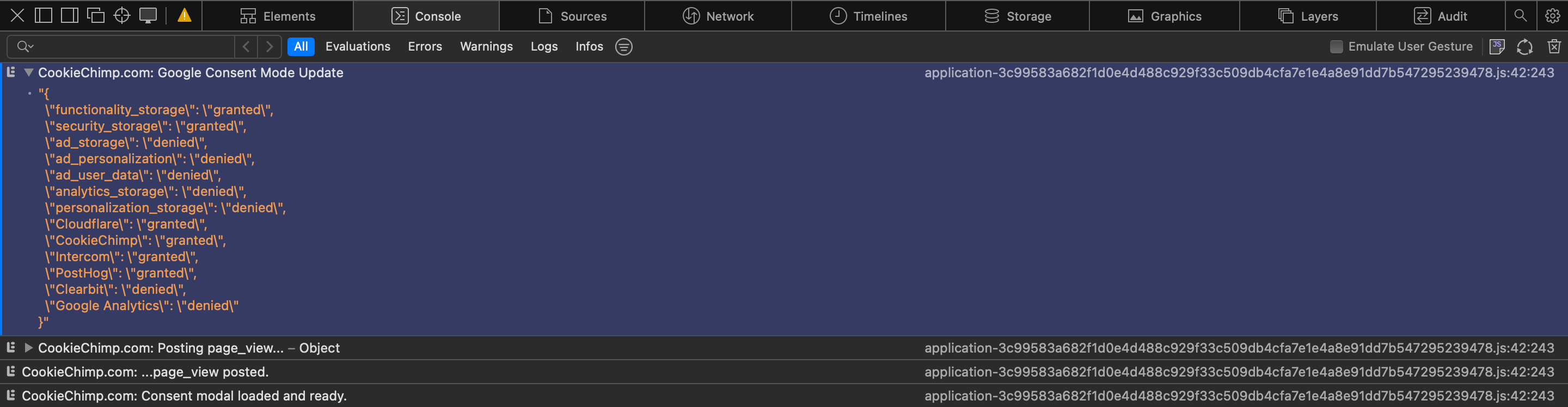Screen dimensions: 1568x407
Task: Click log icon beside Consent modal loaded
Action: click(11, 395)
